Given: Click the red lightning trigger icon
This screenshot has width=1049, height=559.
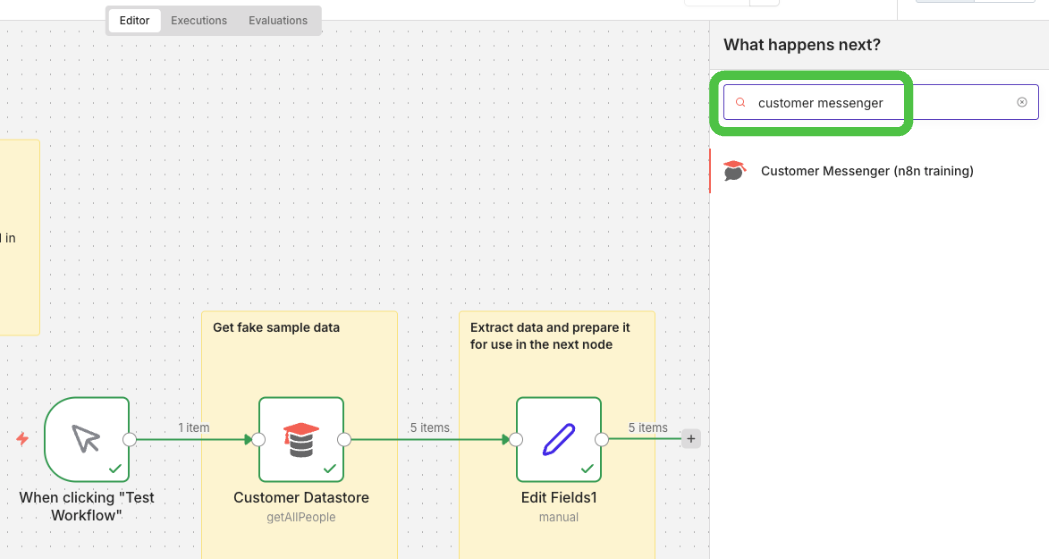Looking at the screenshot, I should click(x=23, y=439).
